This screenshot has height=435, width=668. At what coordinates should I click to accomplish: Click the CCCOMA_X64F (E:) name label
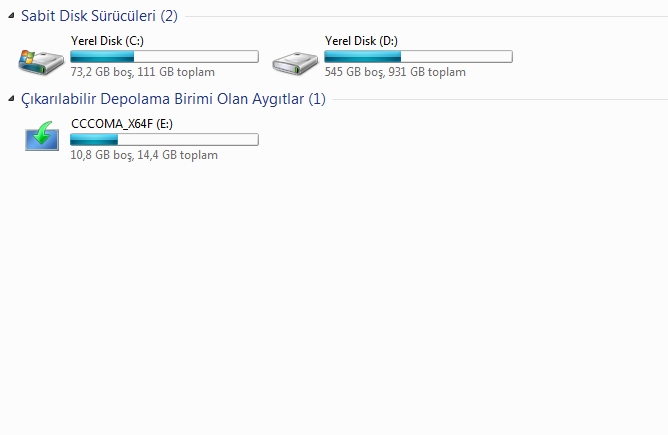click(123, 124)
